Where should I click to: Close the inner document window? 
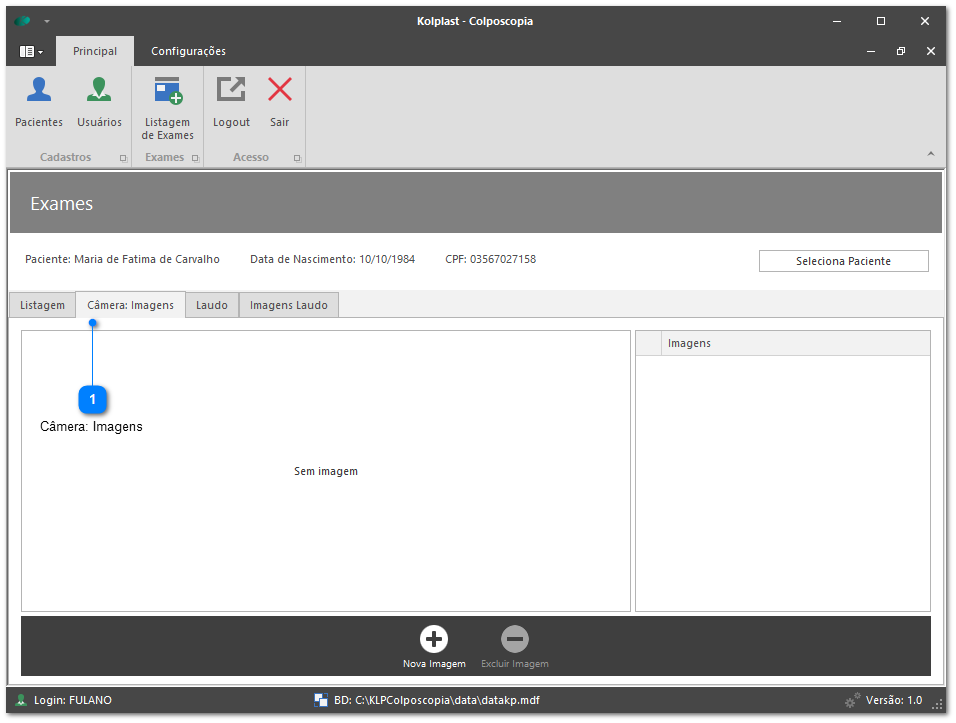tap(930, 51)
